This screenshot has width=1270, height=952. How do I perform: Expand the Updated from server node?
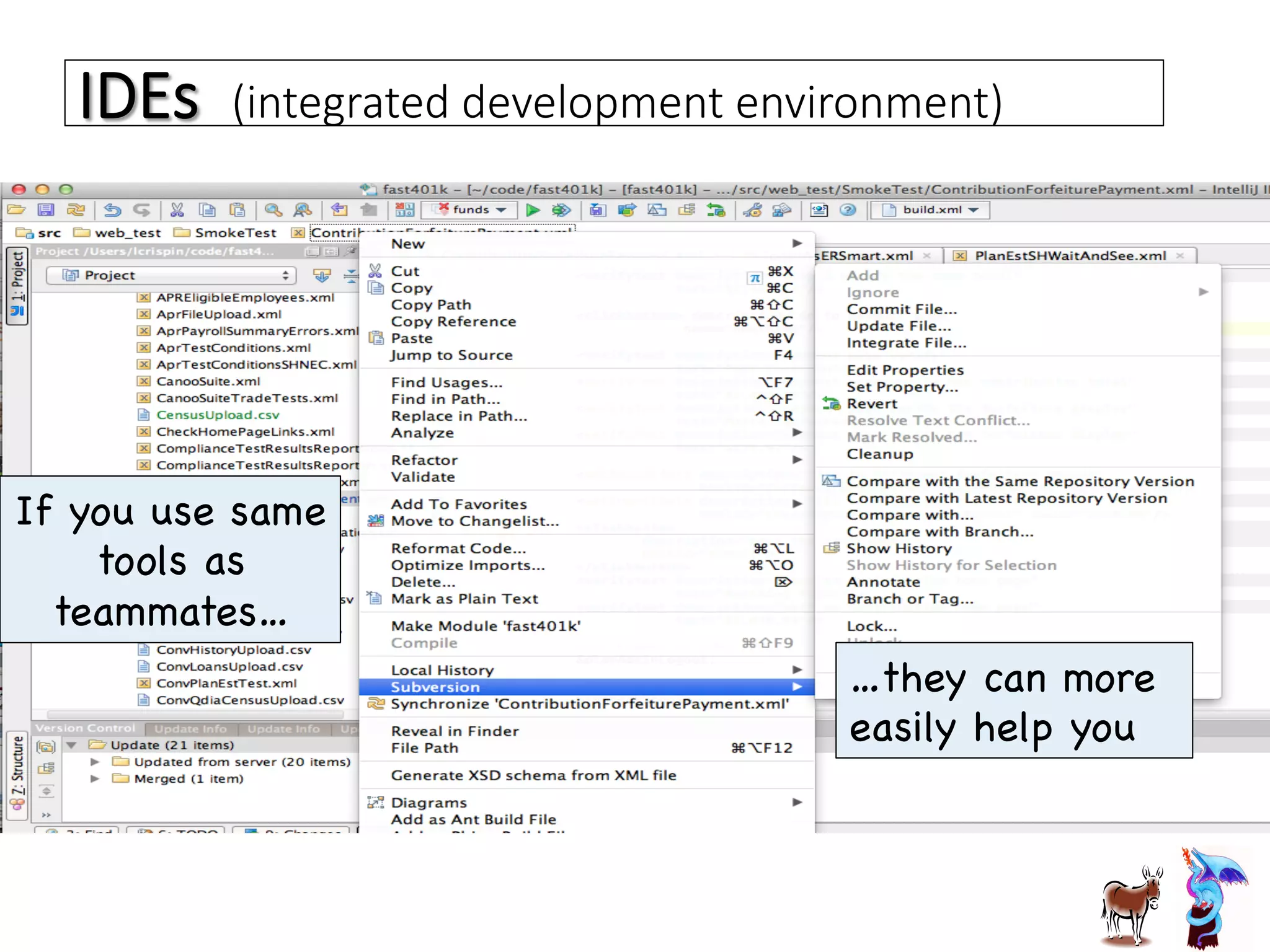[95, 762]
